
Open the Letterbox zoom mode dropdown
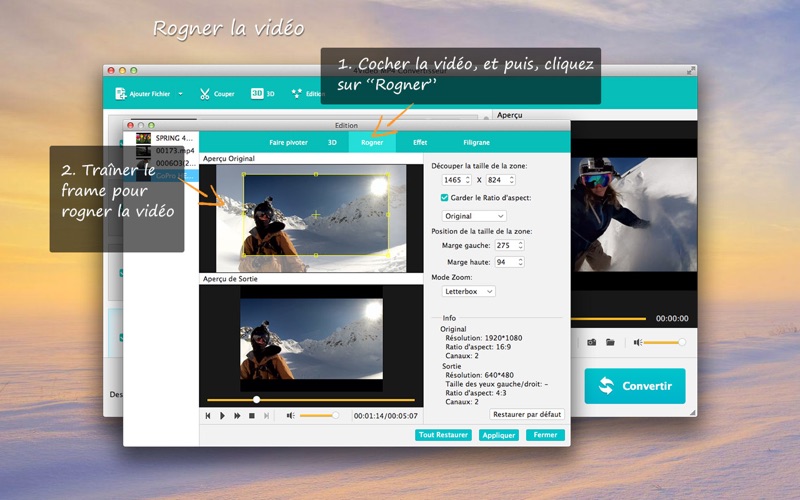468,291
